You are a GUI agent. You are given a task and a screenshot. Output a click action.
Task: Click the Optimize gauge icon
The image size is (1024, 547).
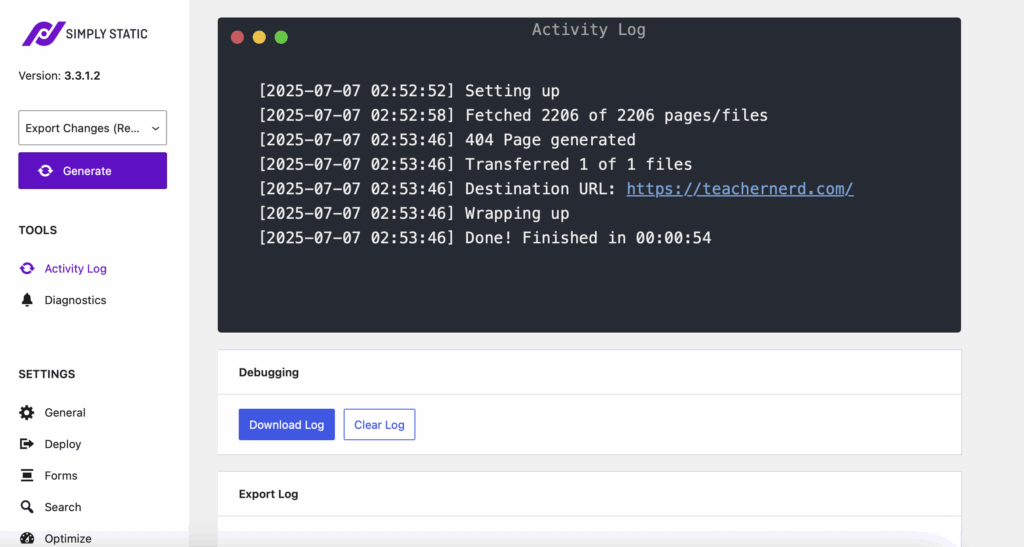(x=27, y=539)
